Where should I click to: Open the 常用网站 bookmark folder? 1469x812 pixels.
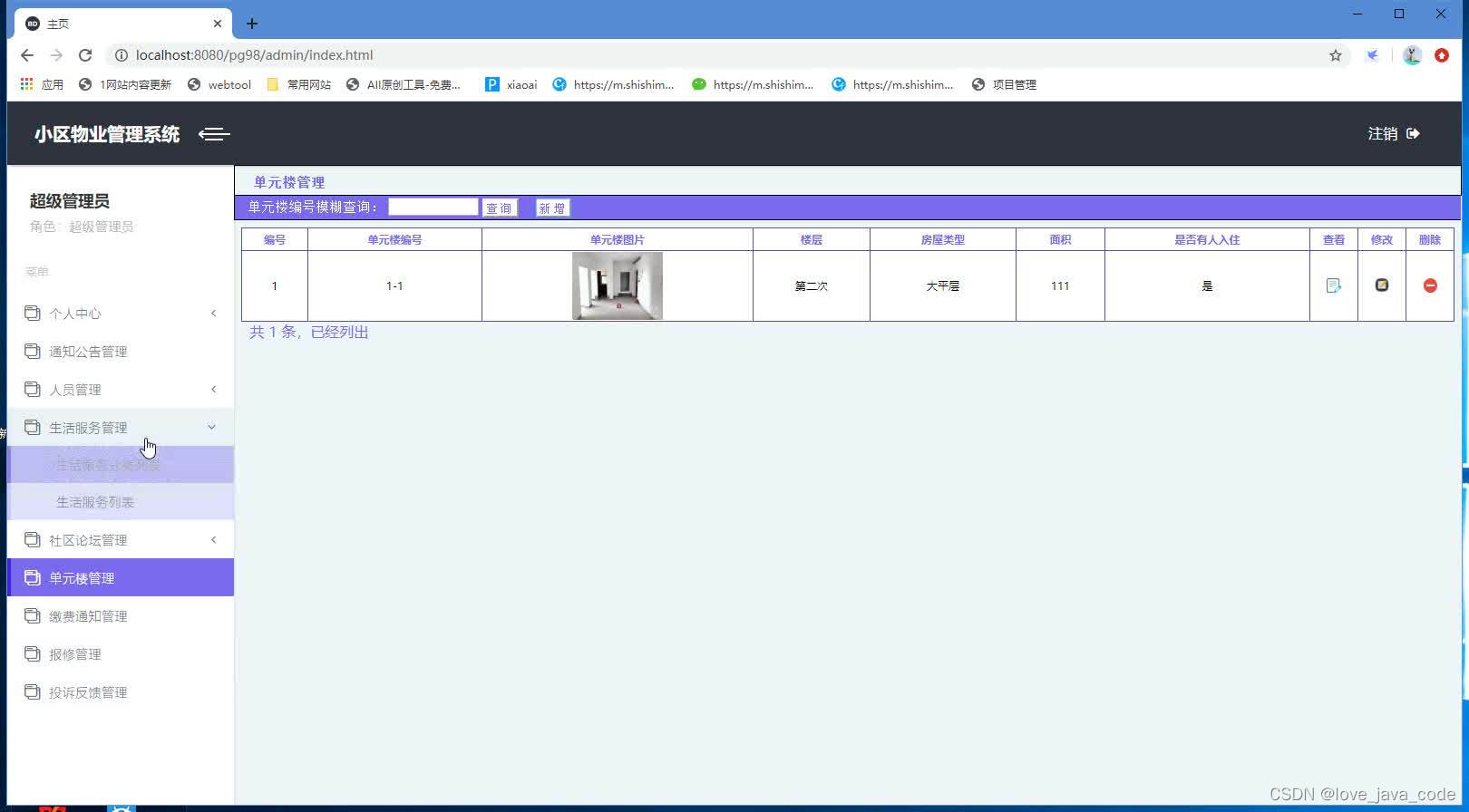point(299,84)
